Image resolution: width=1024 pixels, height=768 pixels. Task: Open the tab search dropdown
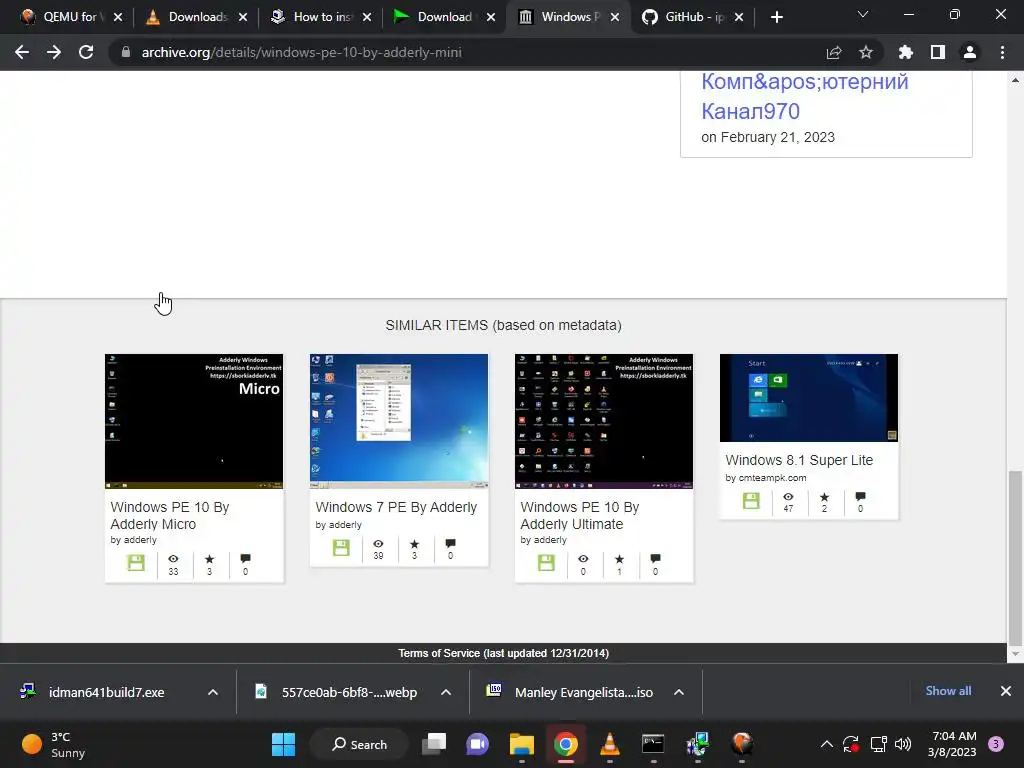(863, 14)
